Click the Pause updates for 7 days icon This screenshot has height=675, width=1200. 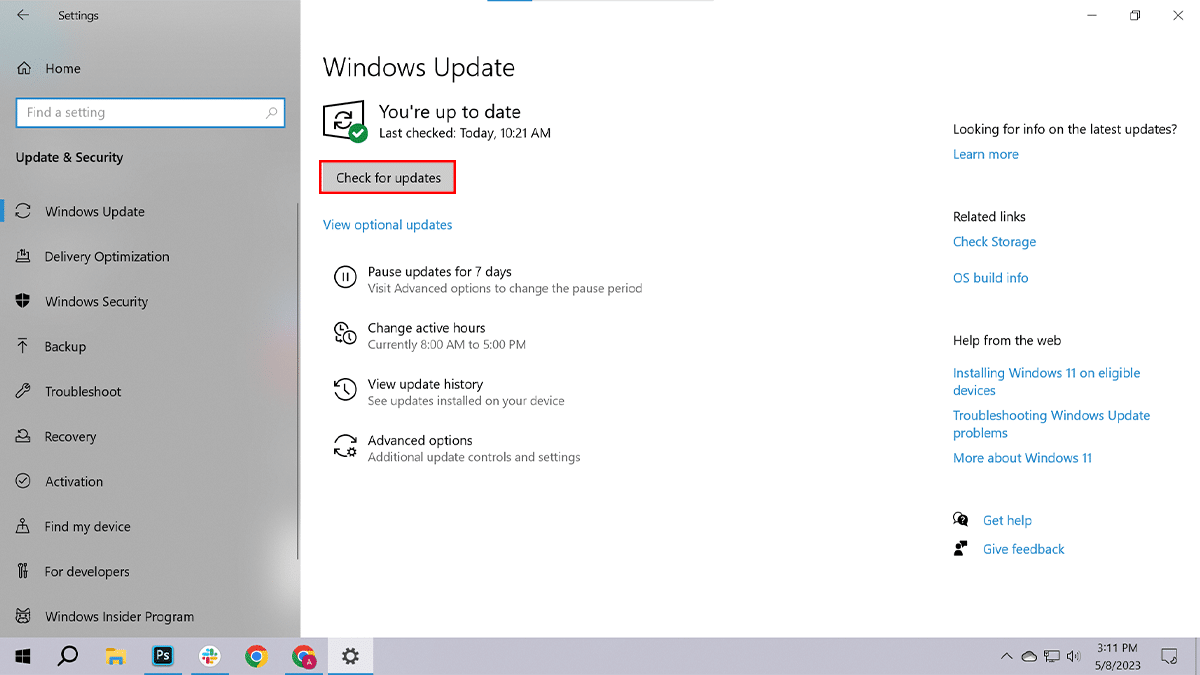[345, 278]
